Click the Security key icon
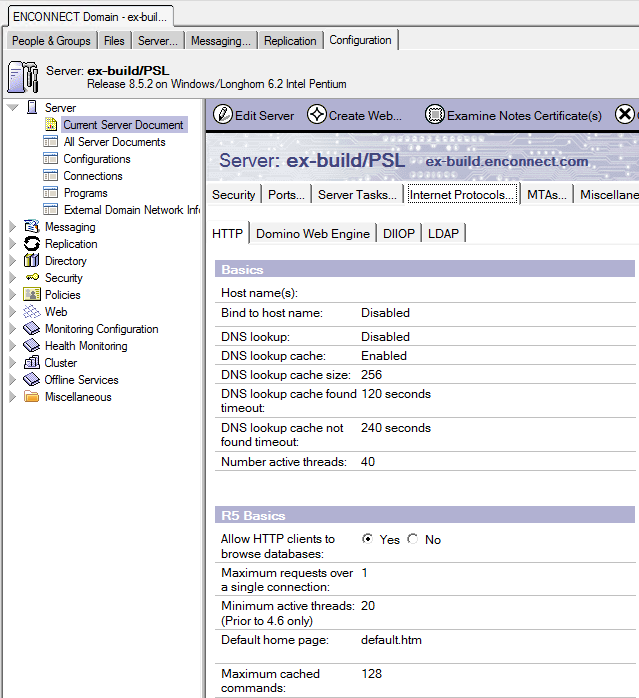639x698 pixels. 32,277
